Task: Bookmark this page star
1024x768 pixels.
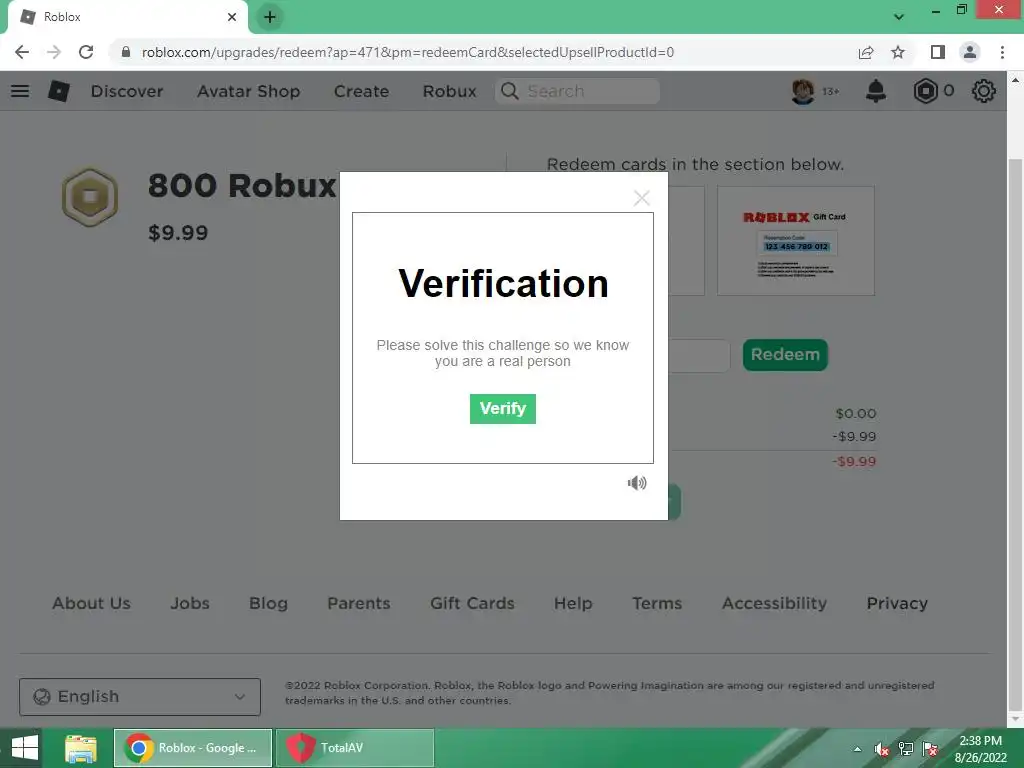Action: tap(898, 52)
